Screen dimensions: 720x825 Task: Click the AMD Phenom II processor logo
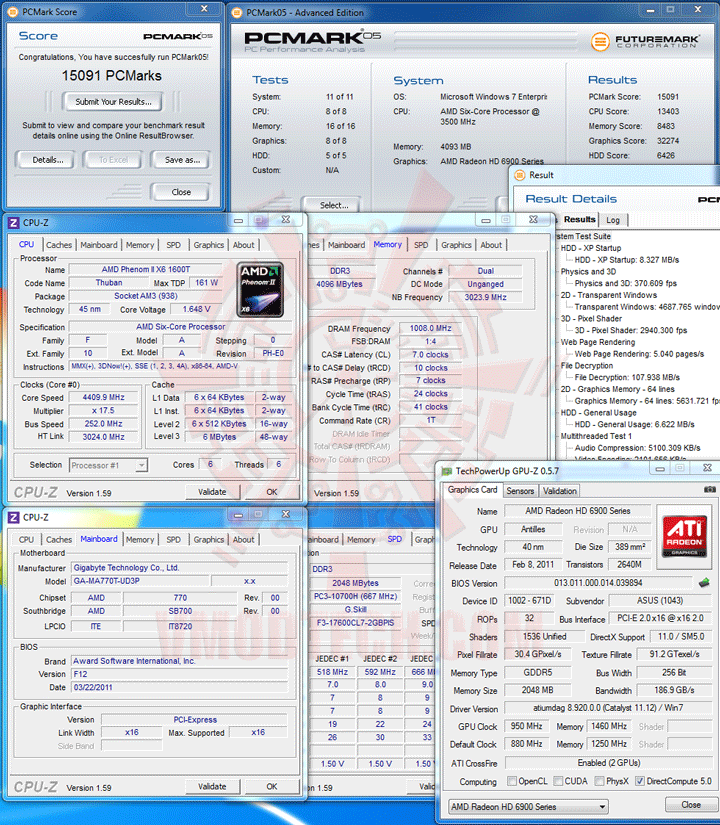click(x=260, y=290)
